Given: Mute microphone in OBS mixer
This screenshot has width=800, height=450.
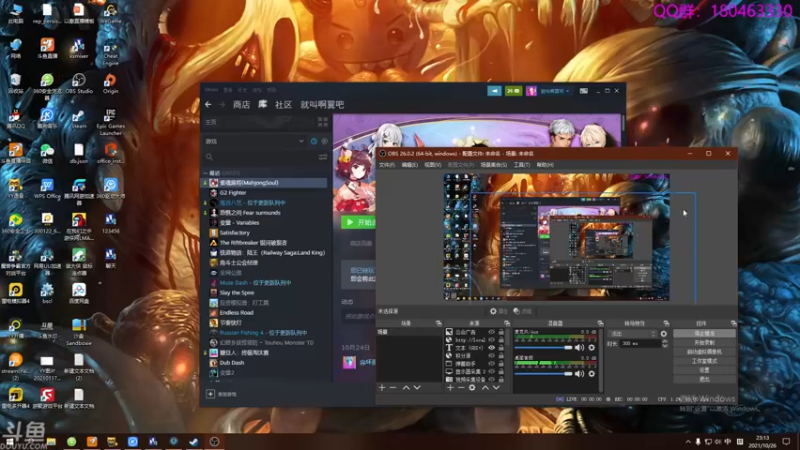Looking at the screenshot, I should click(579, 347).
